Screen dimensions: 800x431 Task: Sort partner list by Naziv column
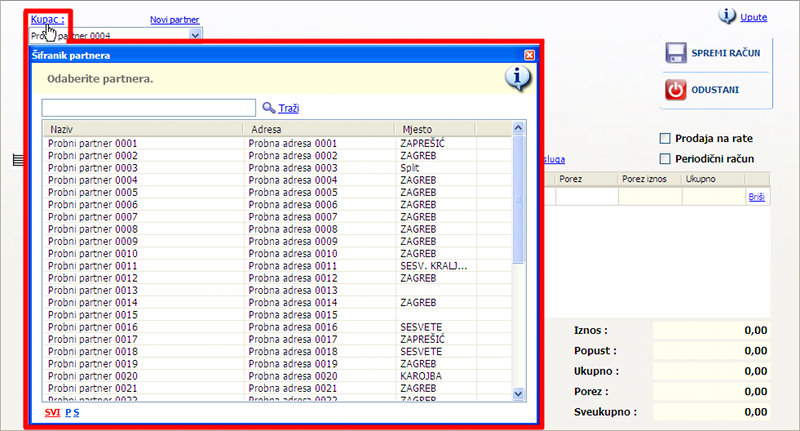point(142,129)
